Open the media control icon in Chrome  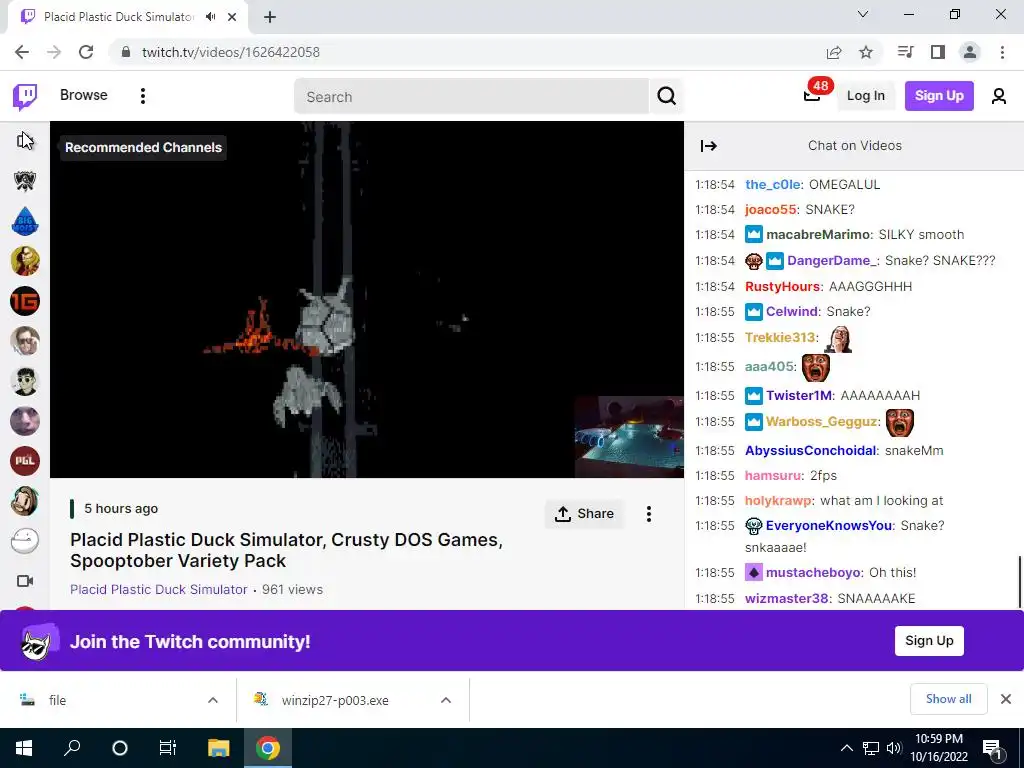(905, 52)
